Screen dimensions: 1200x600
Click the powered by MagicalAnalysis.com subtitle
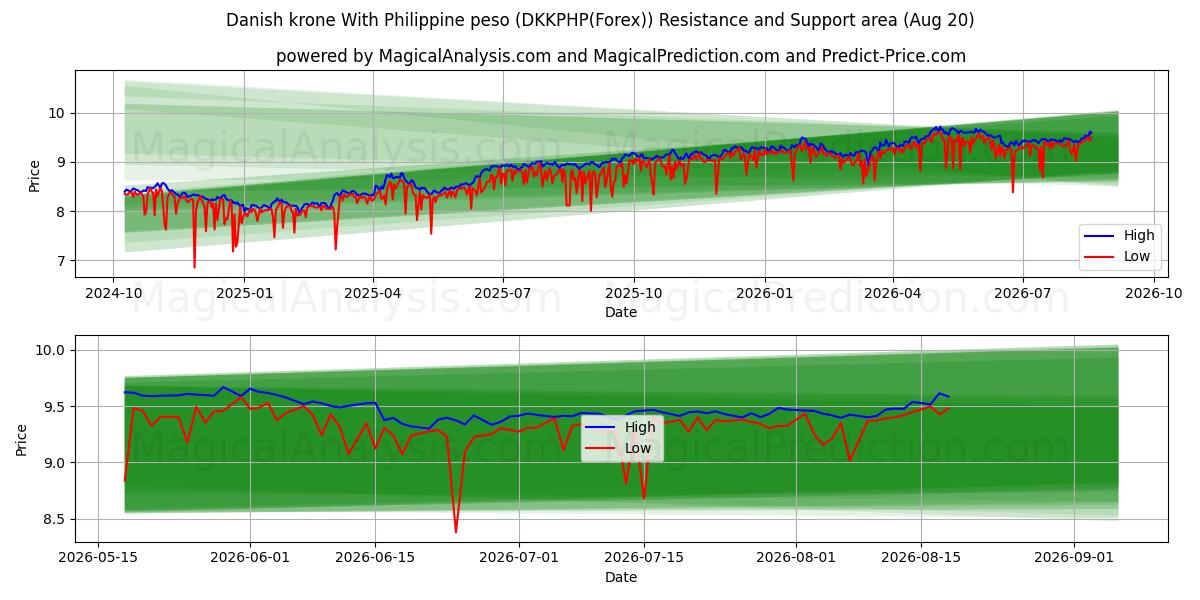point(621,56)
